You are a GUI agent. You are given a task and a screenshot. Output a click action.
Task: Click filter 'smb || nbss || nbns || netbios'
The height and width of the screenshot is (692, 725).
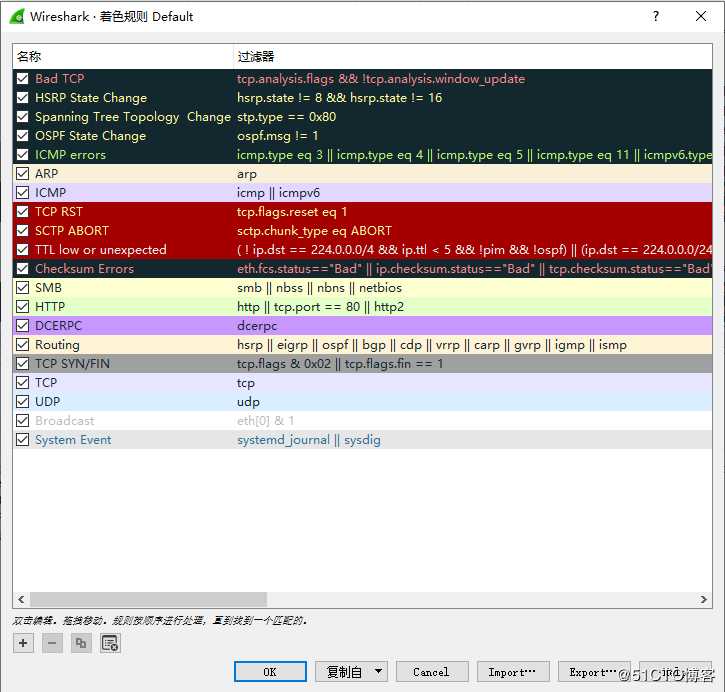tap(319, 288)
